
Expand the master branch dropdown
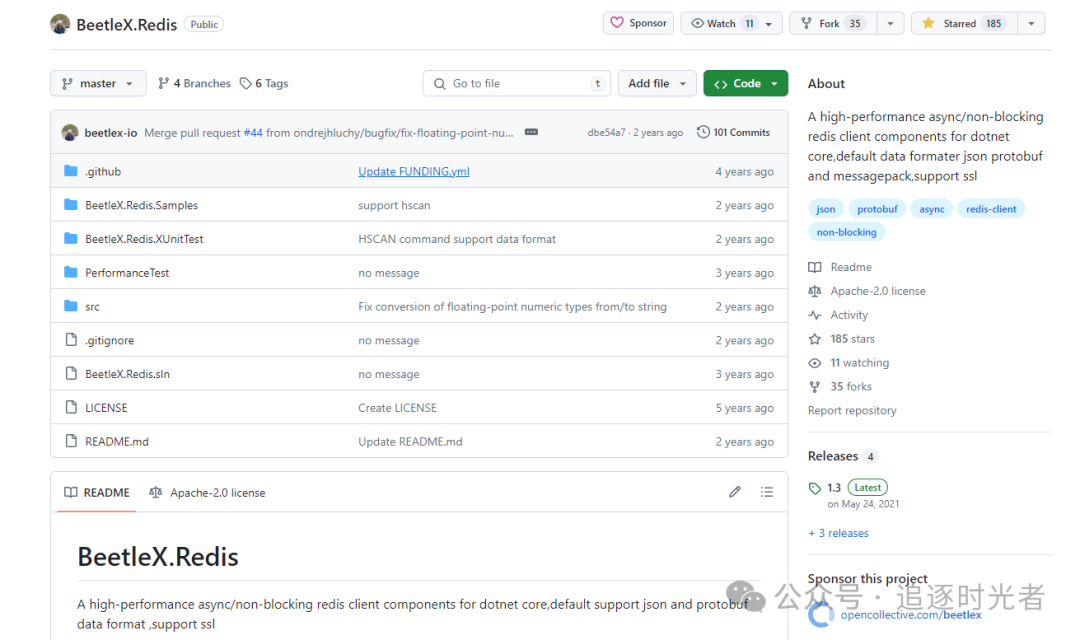point(98,84)
